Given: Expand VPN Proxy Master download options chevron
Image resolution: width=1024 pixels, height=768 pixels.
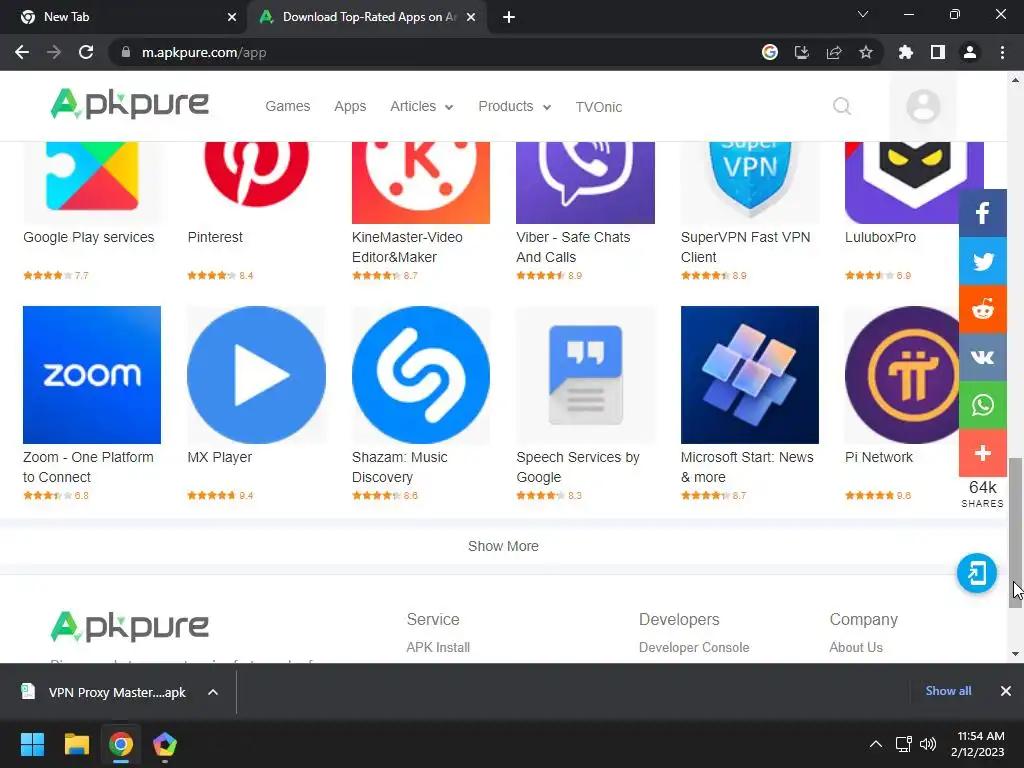Looking at the screenshot, I should [x=213, y=692].
